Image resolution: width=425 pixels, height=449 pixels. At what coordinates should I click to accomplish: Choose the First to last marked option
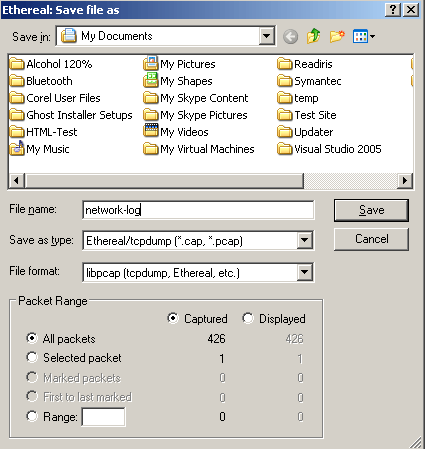32,396
